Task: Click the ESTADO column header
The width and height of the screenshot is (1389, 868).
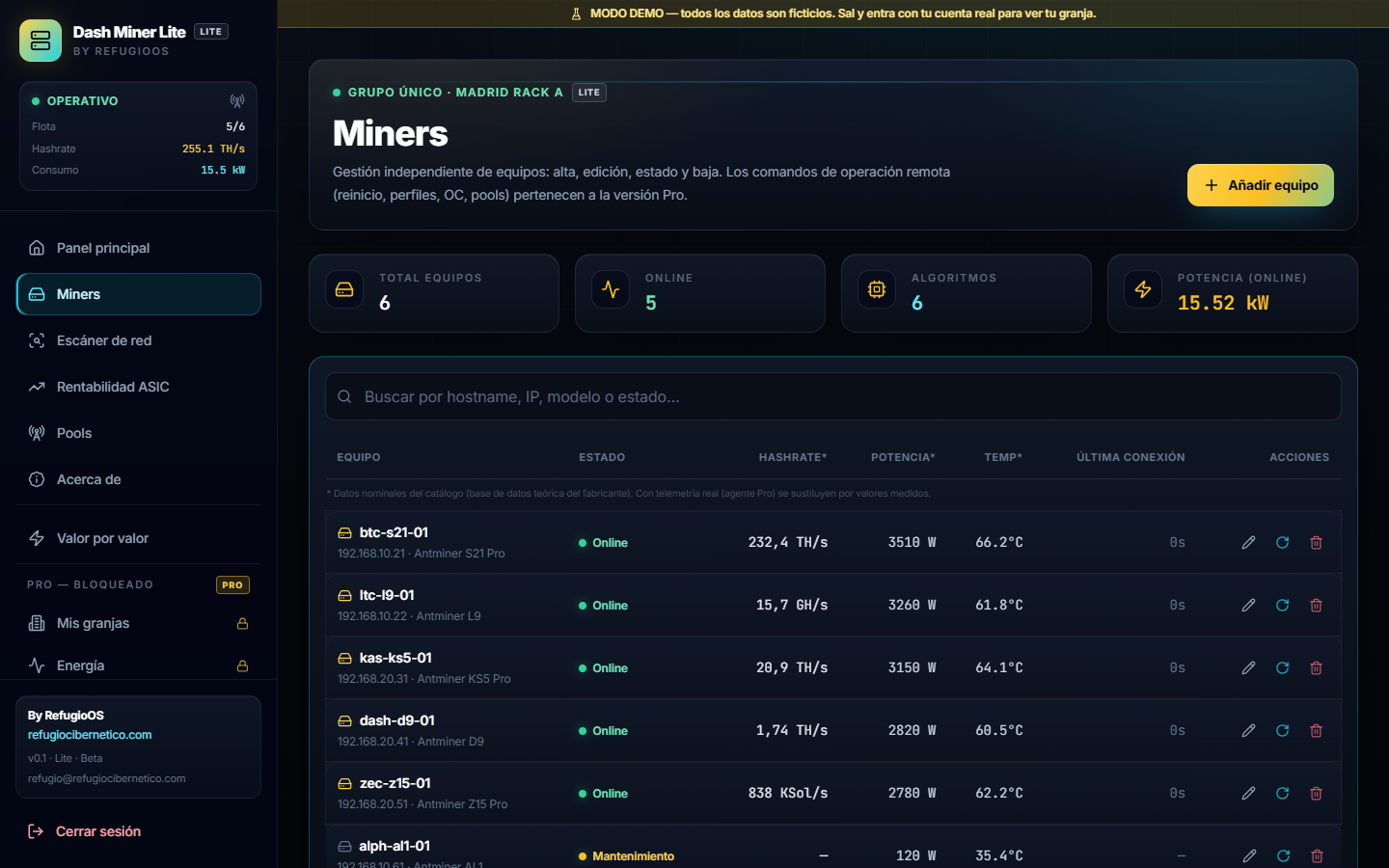Action: tap(602, 457)
